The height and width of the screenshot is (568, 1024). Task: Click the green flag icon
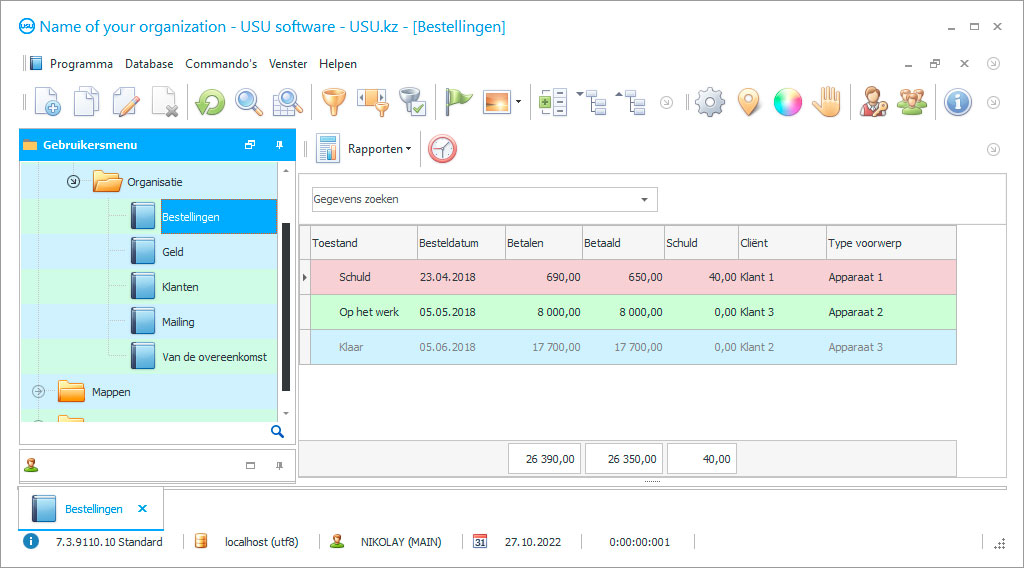pos(458,102)
